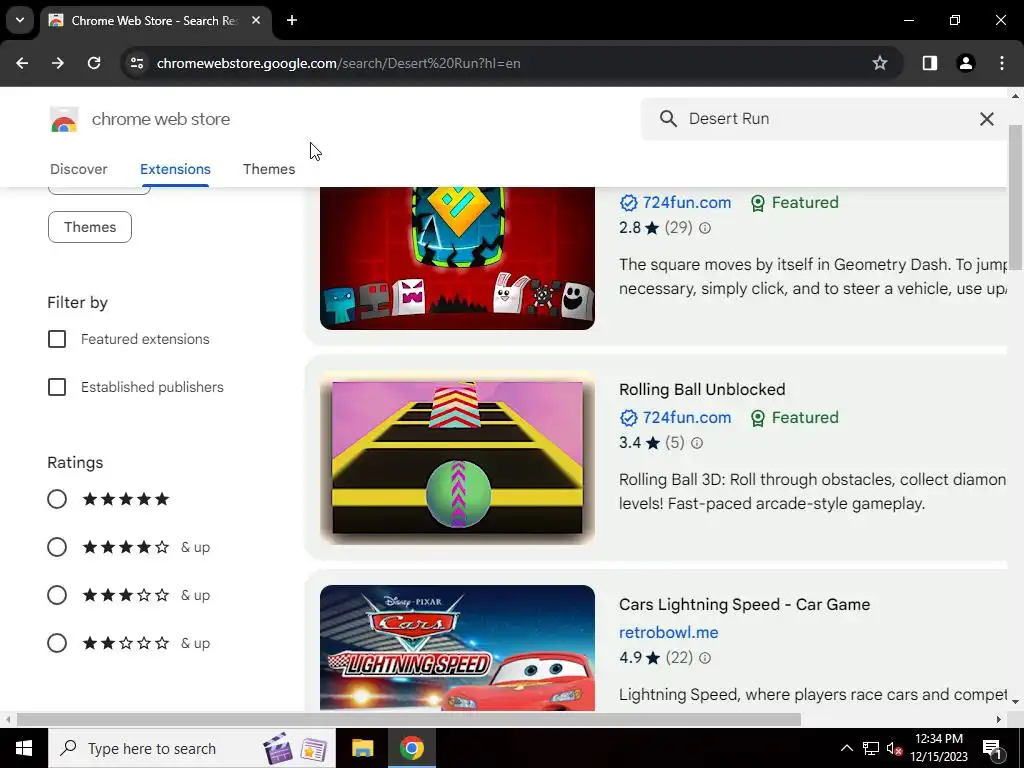The height and width of the screenshot is (768, 1024).
Task: Click the horizontal scrollbar thumb
Action: [x=409, y=720]
